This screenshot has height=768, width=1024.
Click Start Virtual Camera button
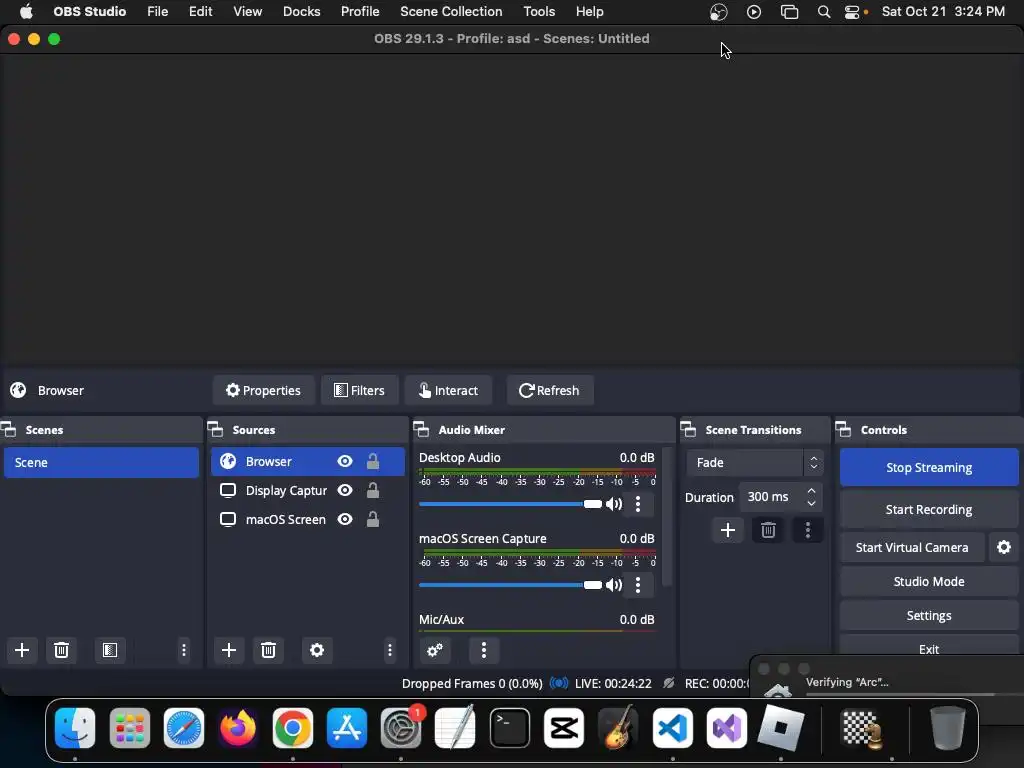point(912,547)
